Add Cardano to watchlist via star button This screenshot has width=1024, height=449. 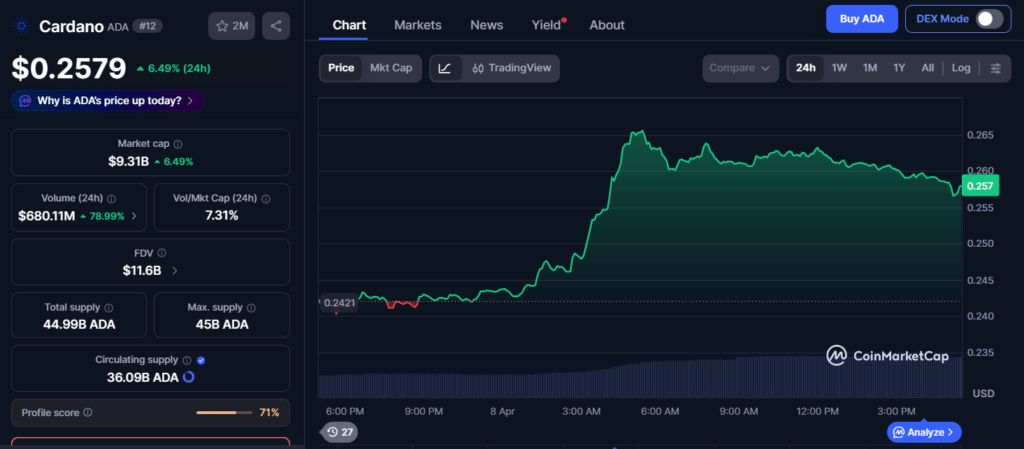pos(231,26)
